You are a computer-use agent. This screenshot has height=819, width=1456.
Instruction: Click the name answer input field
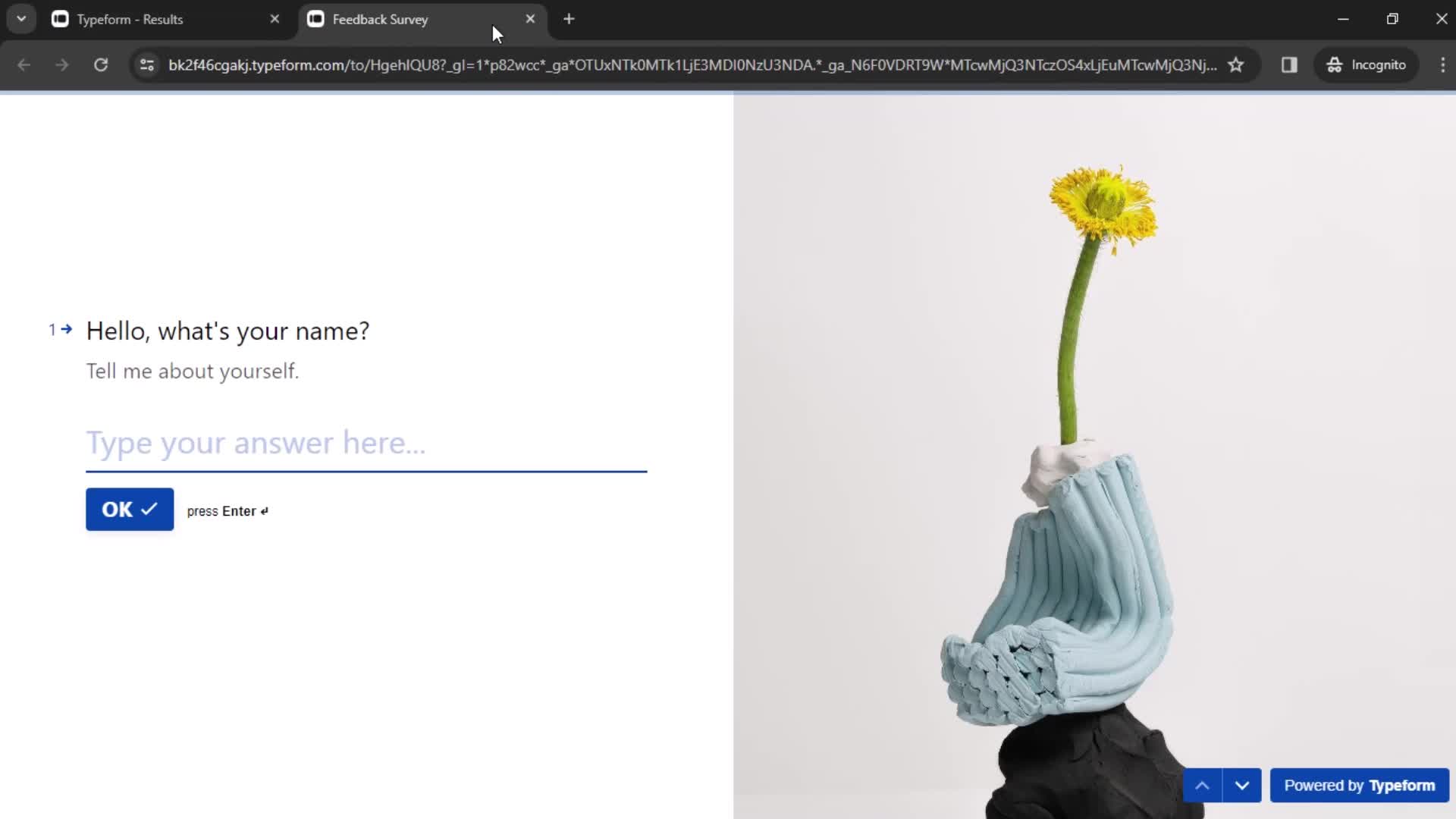(x=365, y=442)
